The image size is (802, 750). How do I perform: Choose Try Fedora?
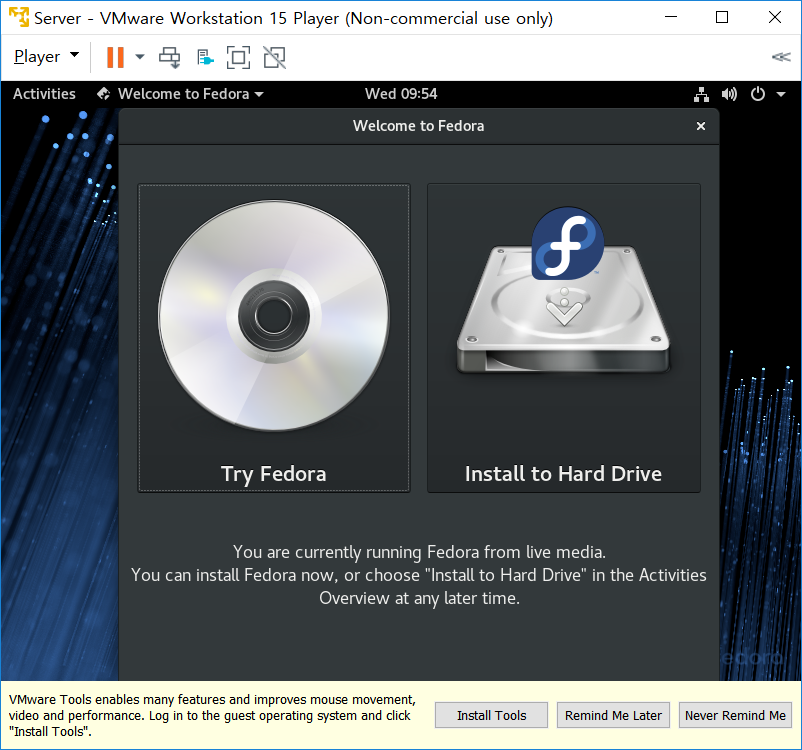pyautogui.click(x=274, y=338)
